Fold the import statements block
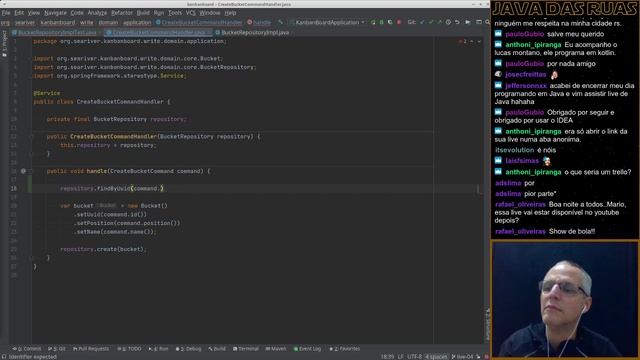The height and width of the screenshot is (360, 640). click(31, 59)
